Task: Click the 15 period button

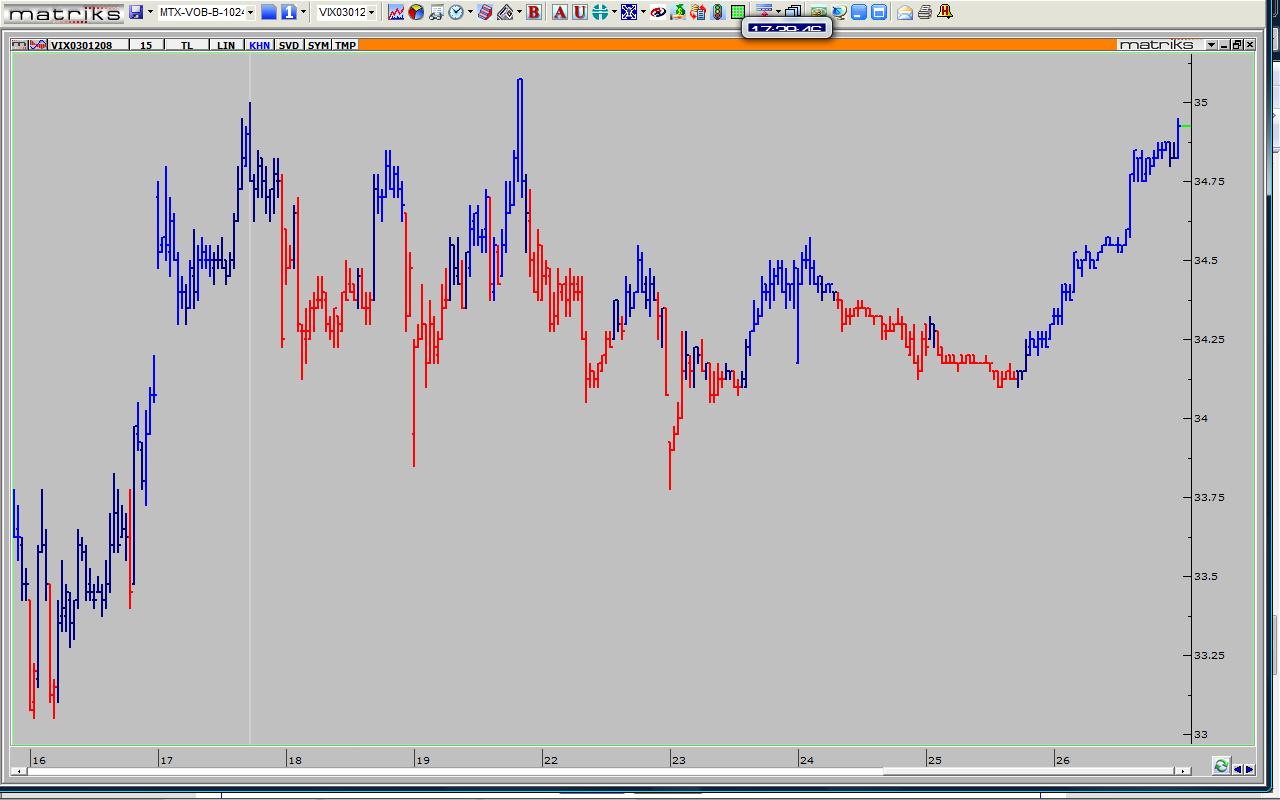Action: pos(146,45)
